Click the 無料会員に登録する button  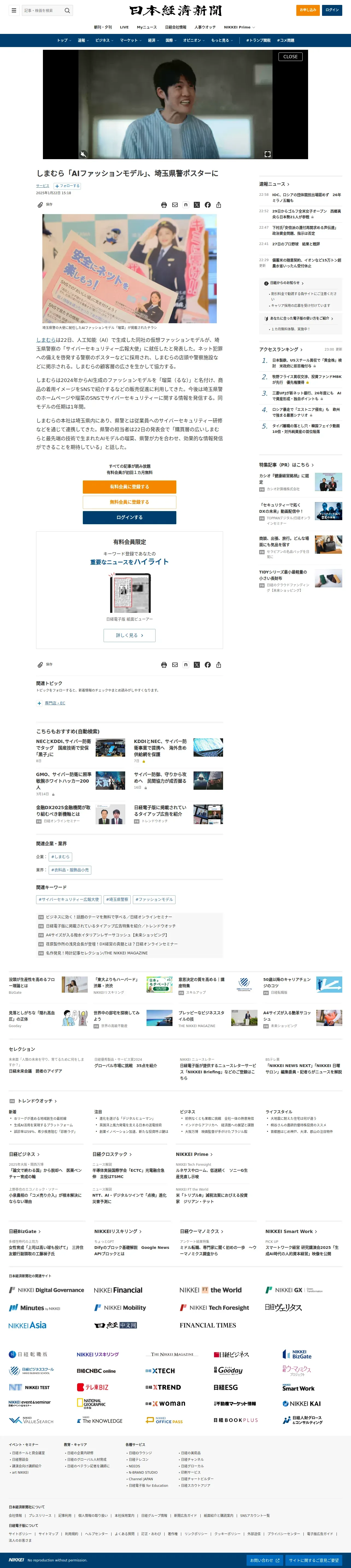point(130,502)
